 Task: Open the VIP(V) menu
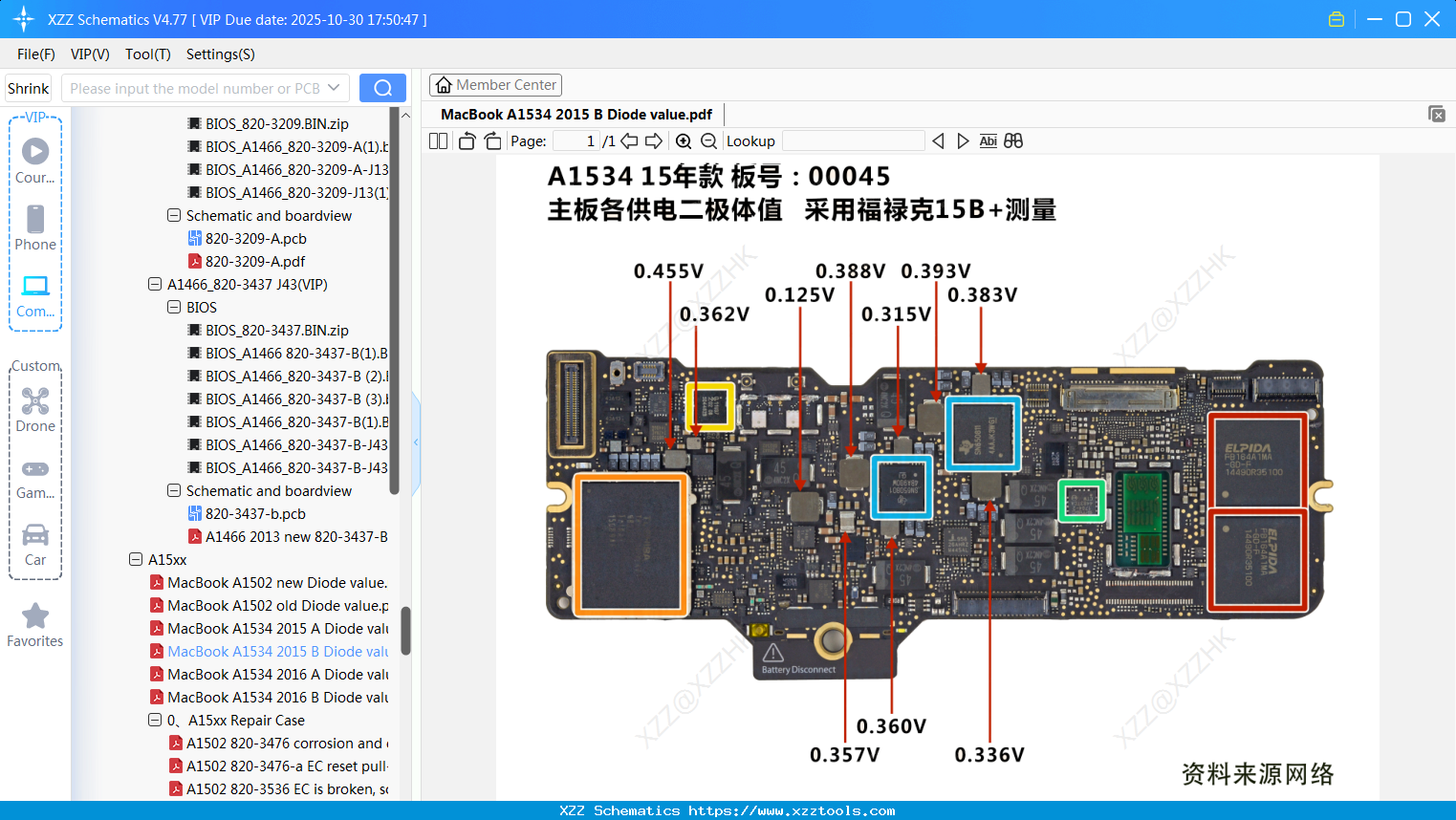(90, 54)
